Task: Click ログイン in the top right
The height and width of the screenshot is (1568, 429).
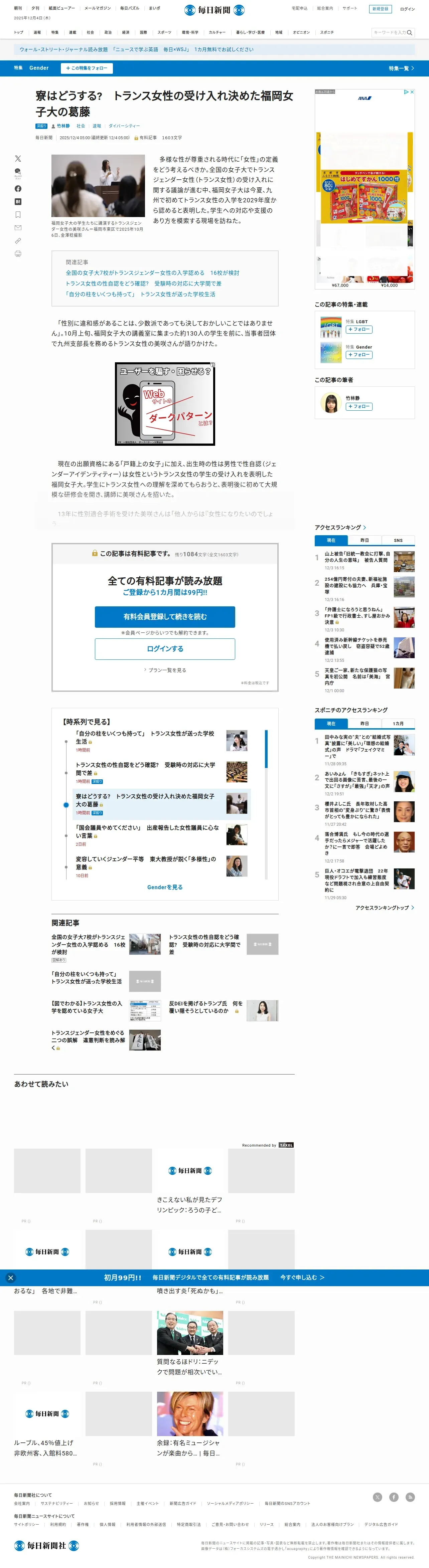Action: point(407,9)
